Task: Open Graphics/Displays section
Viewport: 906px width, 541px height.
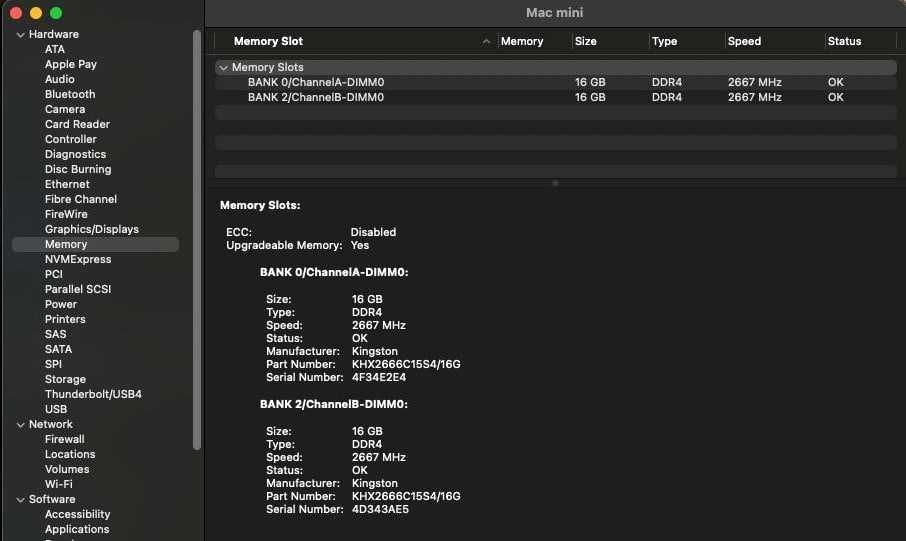Action: coord(91,229)
